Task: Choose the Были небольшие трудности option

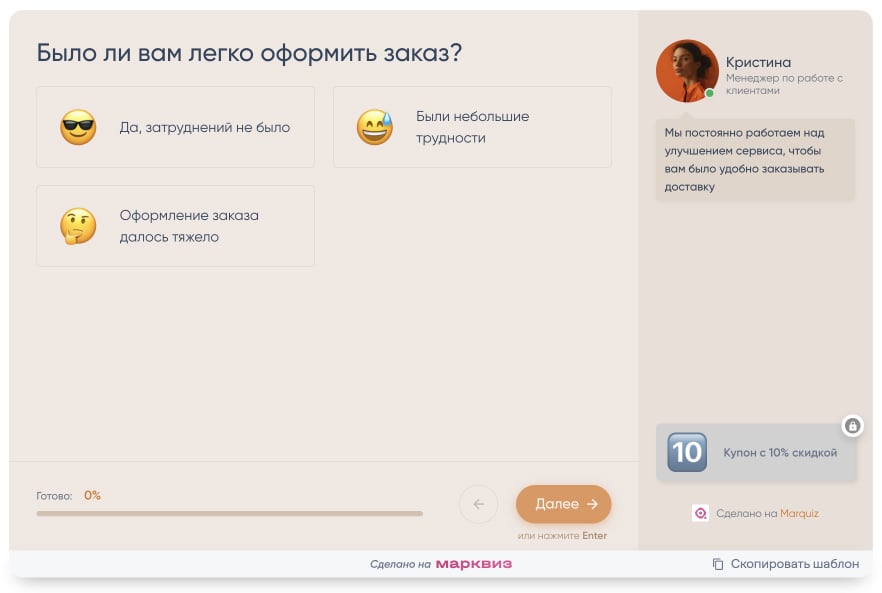Action: pyautogui.click(x=472, y=127)
